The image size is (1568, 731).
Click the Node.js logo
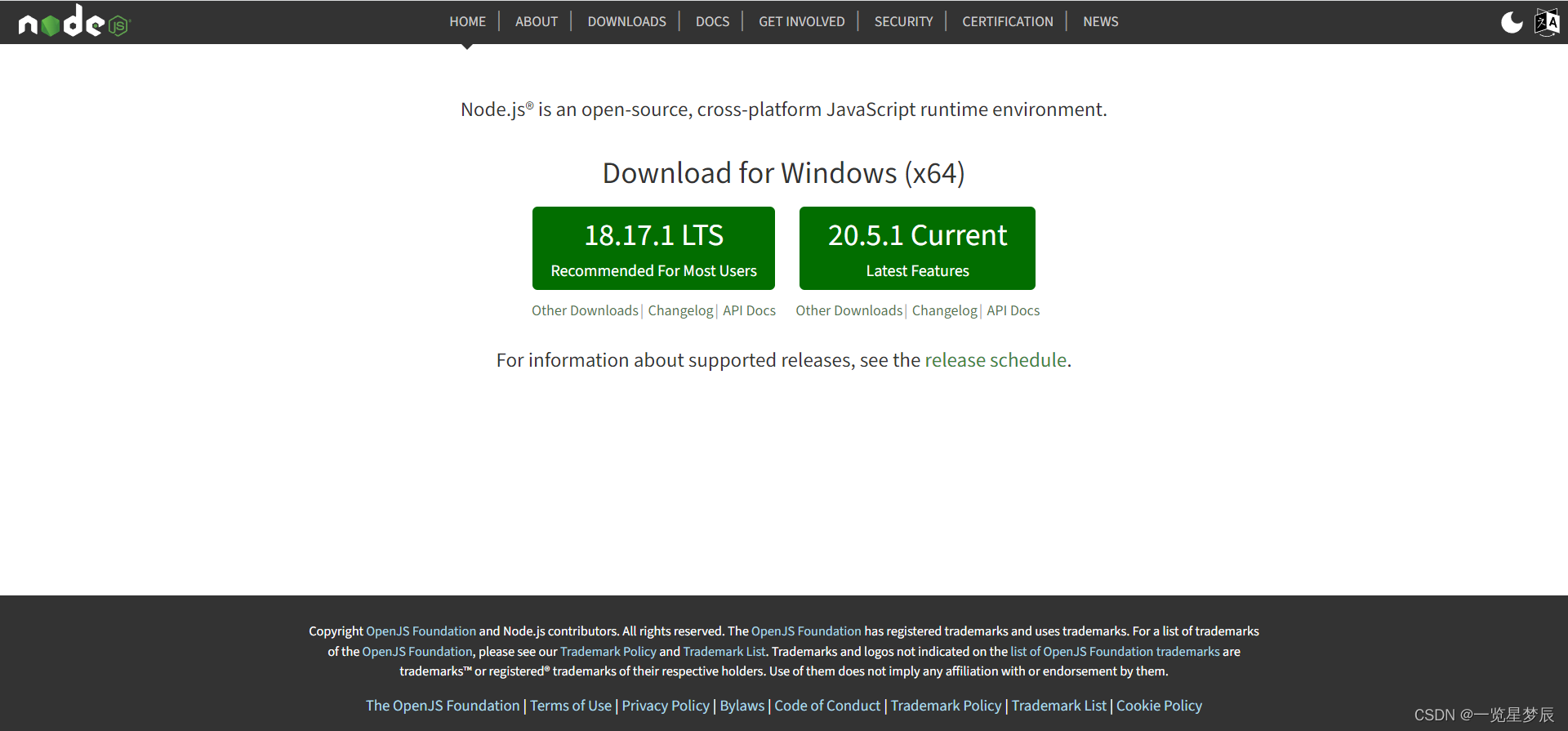(74, 22)
